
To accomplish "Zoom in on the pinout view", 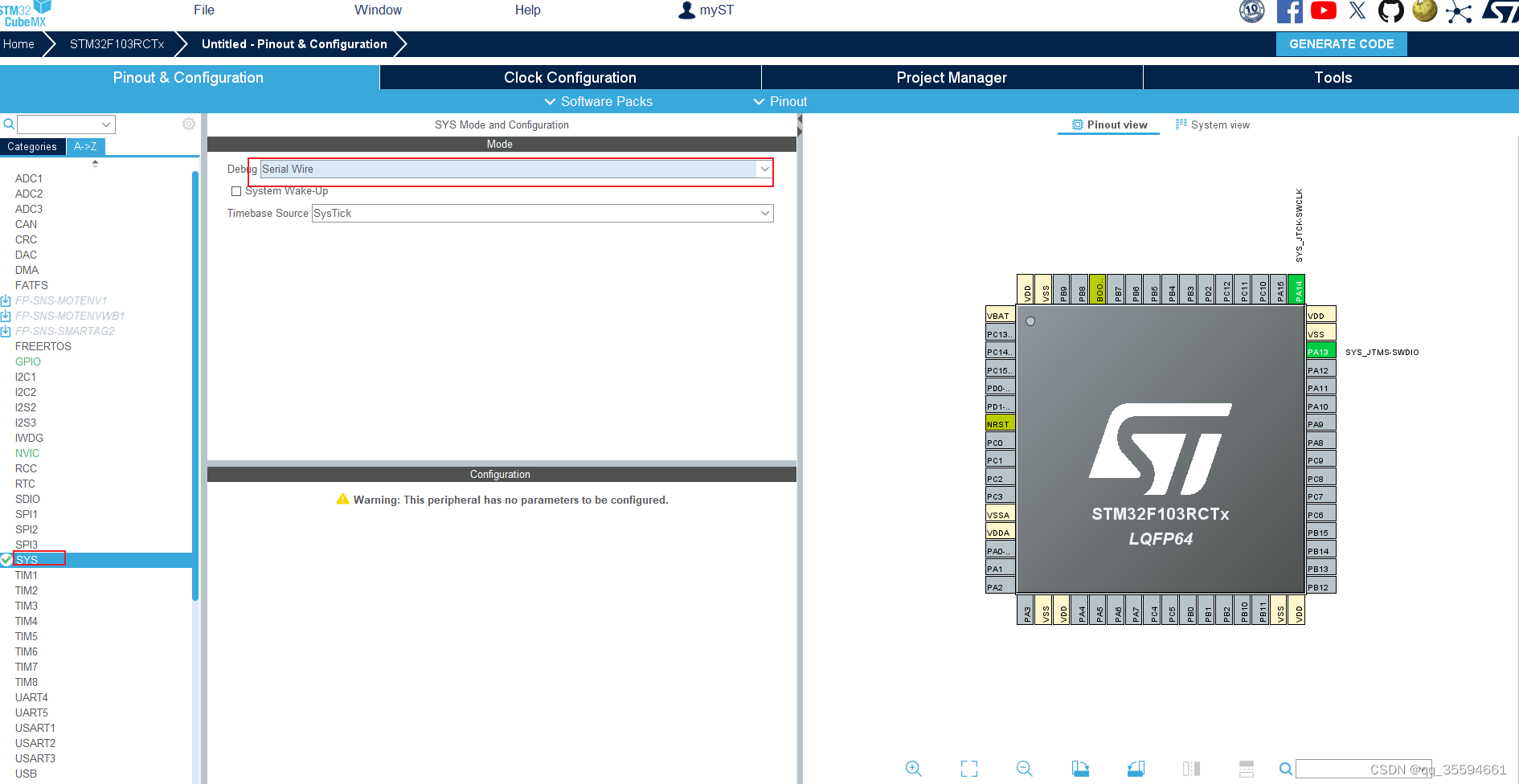I will point(913,769).
